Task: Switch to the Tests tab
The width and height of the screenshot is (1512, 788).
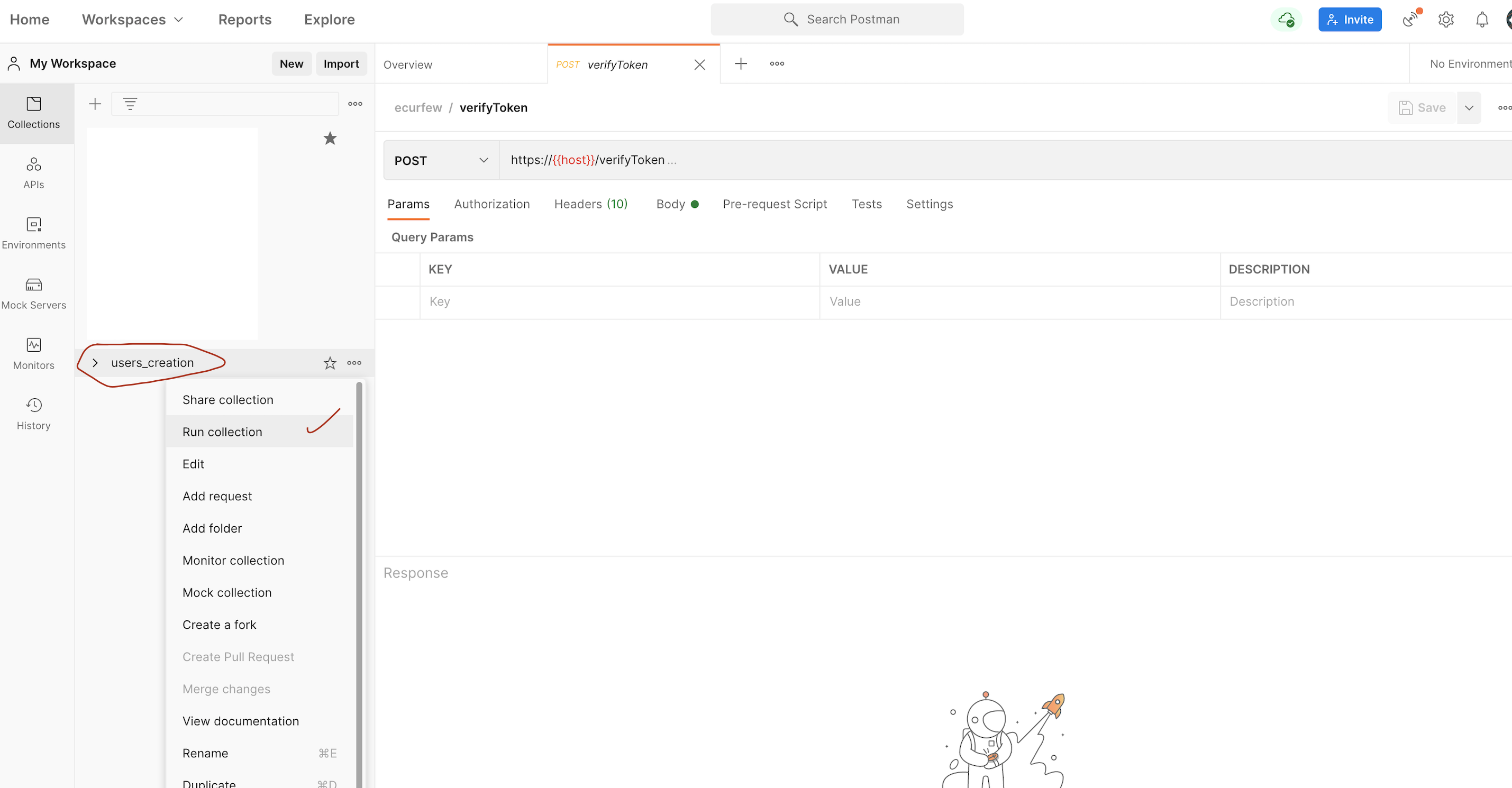Action: (x=867, y=204)
